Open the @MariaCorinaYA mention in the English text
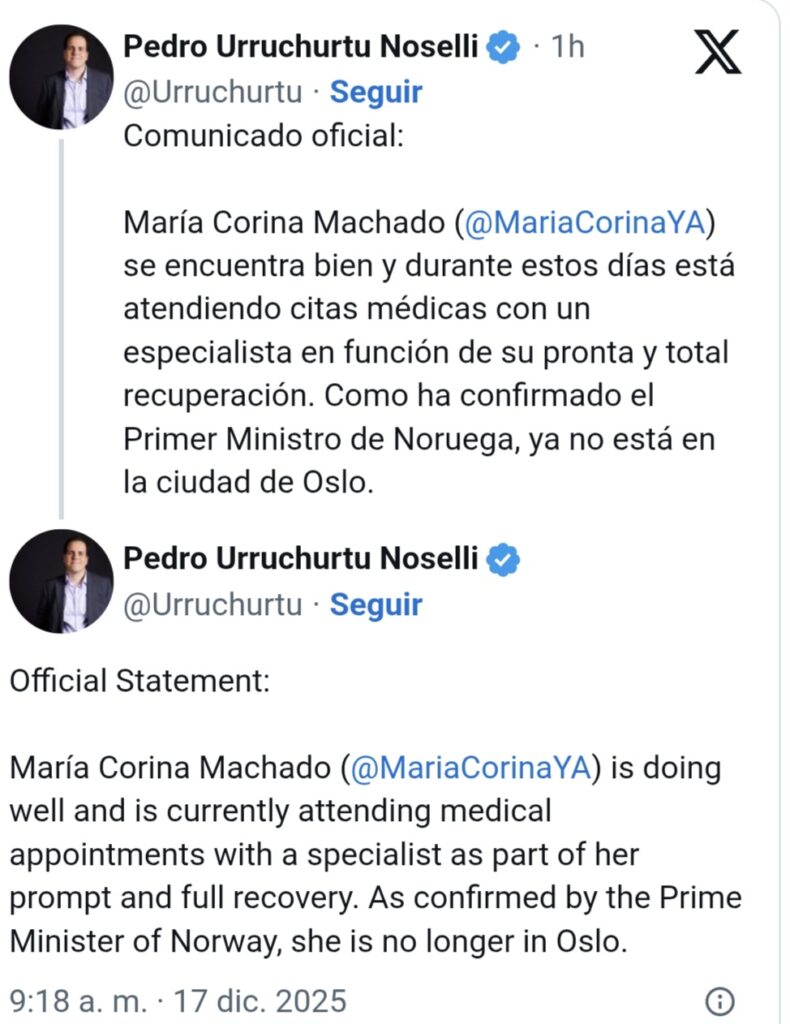Image resolution: width=790 pixels, height=1024 pixels. 470,768
